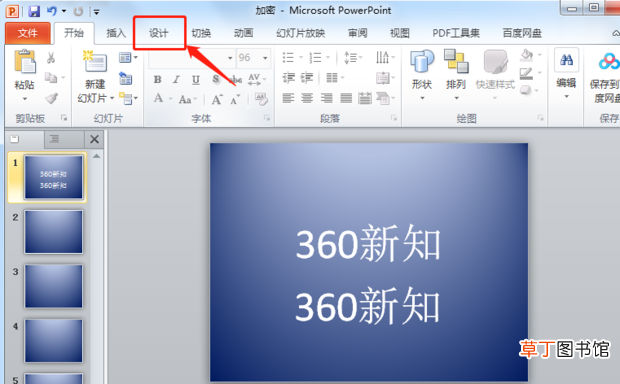Toggle numbered list formatting
The width and height of the screenshot is (620, 384).
click(x=315, y=58)
